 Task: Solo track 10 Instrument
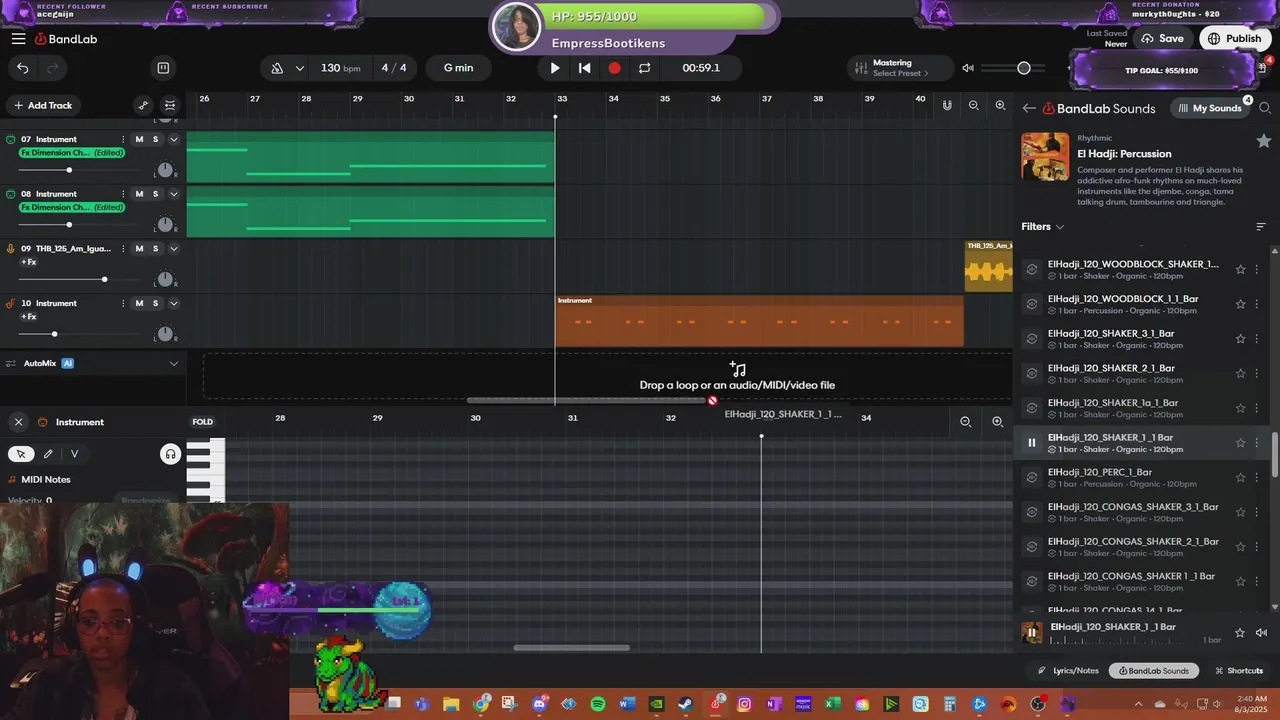(155, 303)
